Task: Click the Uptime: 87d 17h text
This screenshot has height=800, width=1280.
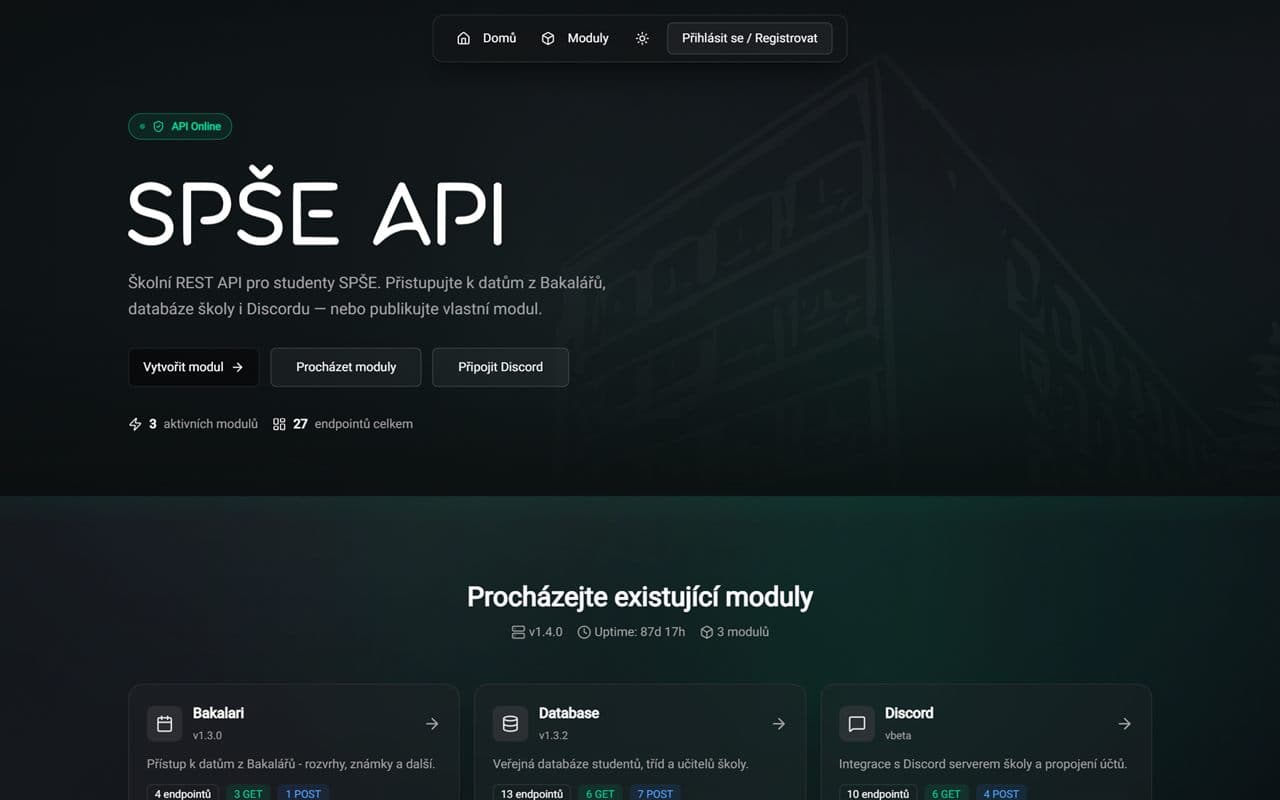Action: point(640,632)
